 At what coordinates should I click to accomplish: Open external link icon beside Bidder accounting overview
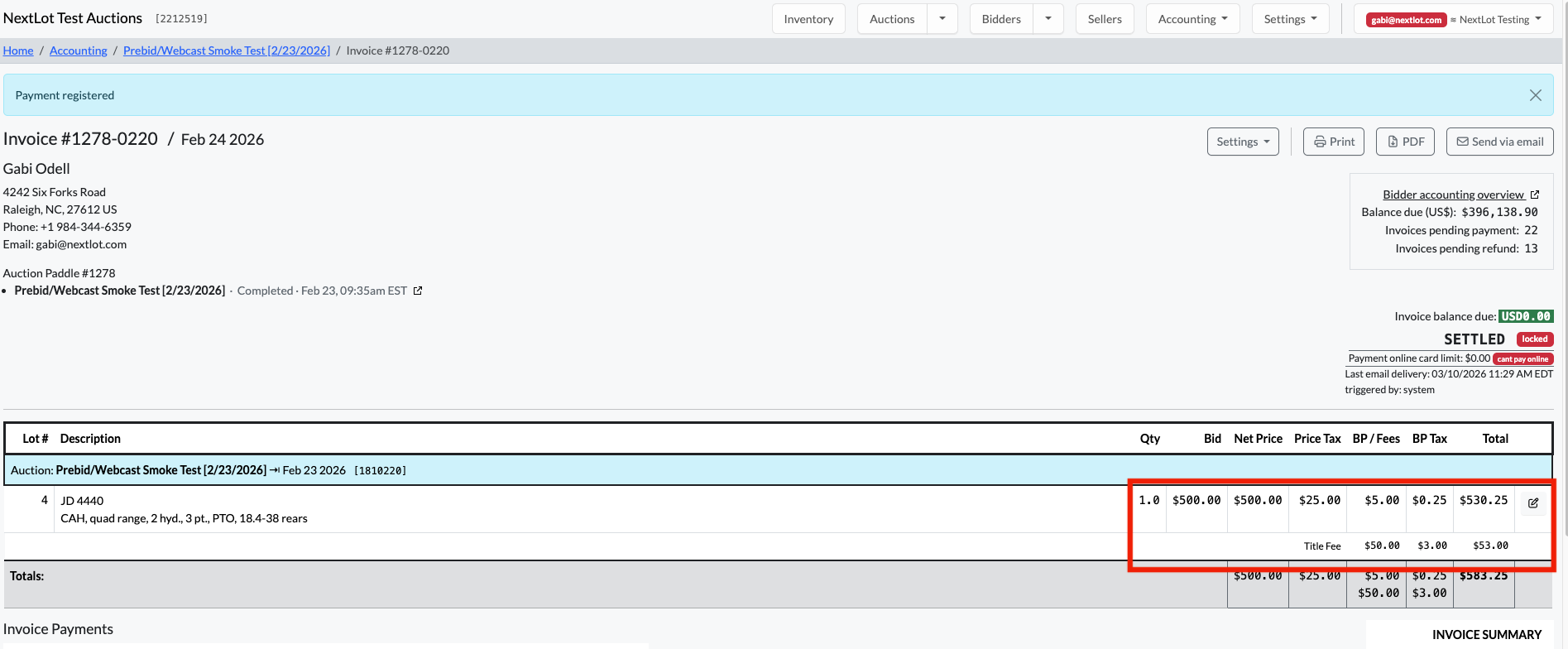point(1535,195)
